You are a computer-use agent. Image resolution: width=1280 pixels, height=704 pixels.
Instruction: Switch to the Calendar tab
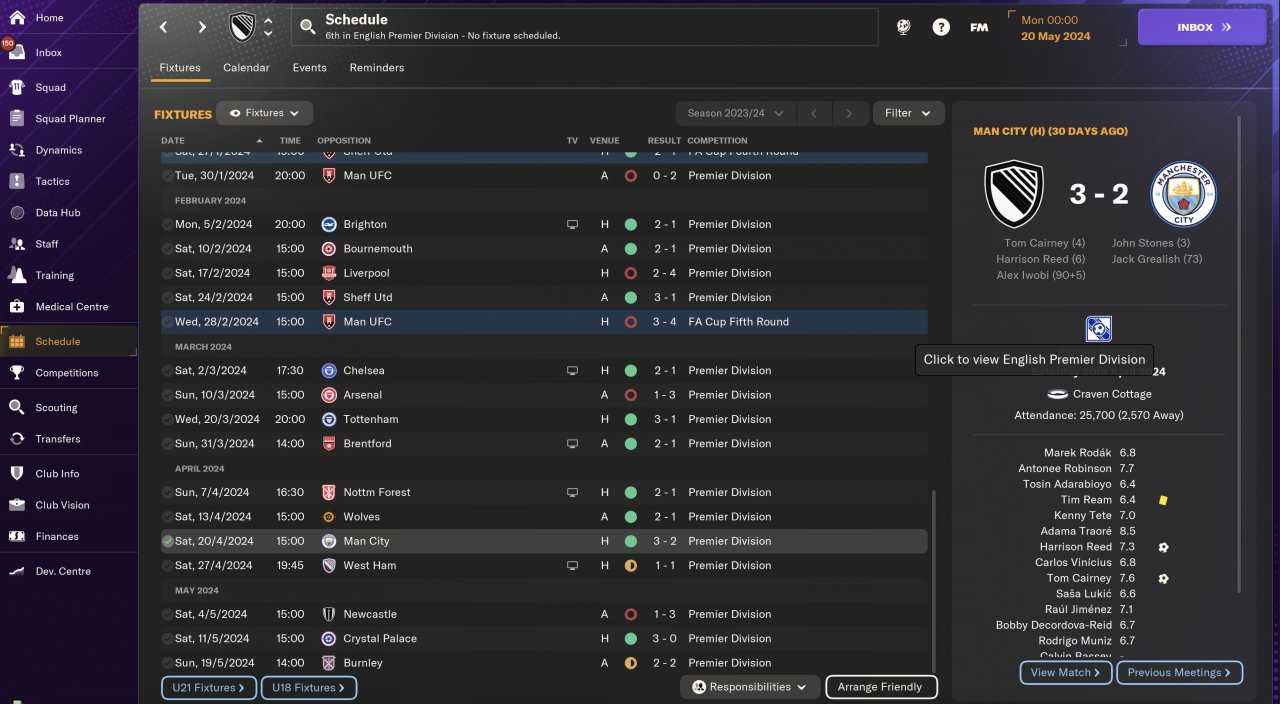pos(246,68)
